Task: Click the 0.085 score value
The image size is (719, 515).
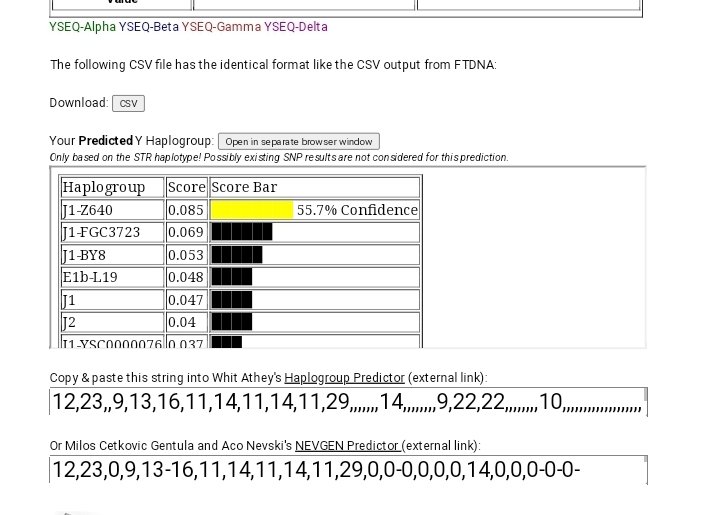Action: click(186, 210)
